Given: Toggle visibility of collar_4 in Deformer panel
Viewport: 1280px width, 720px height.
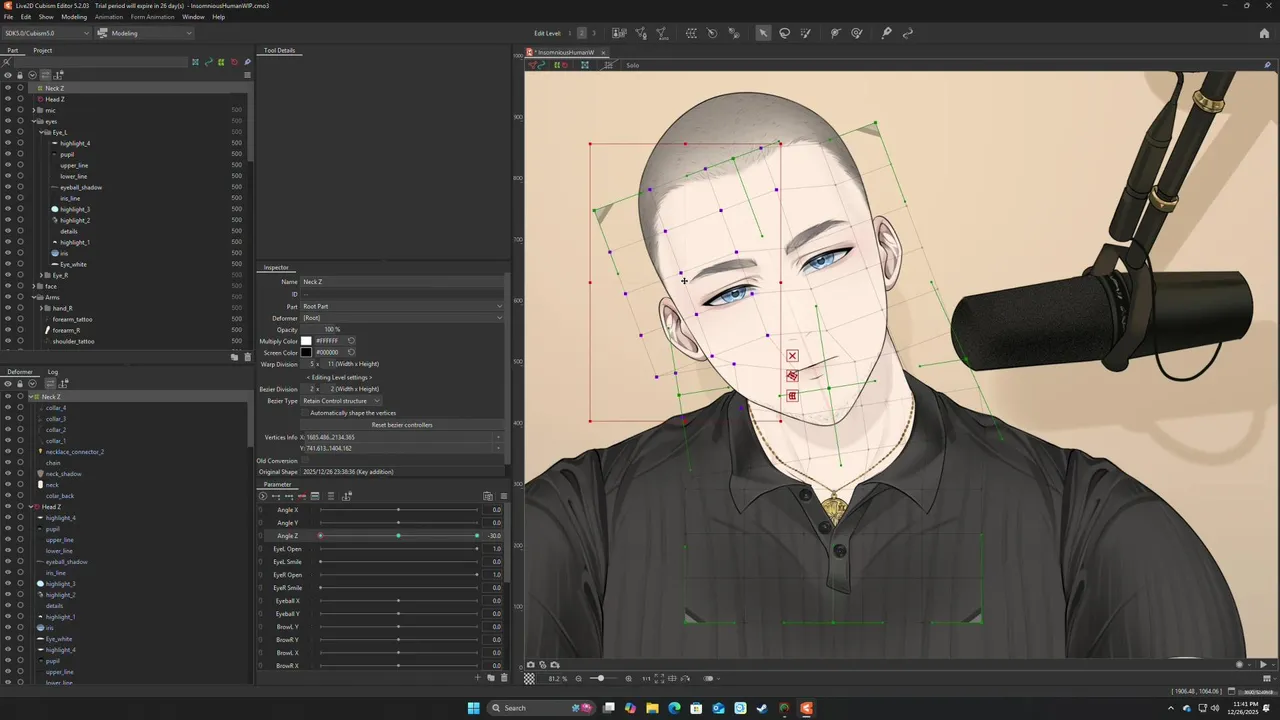Looking at the screenshot, I should (x=8, y=408).
